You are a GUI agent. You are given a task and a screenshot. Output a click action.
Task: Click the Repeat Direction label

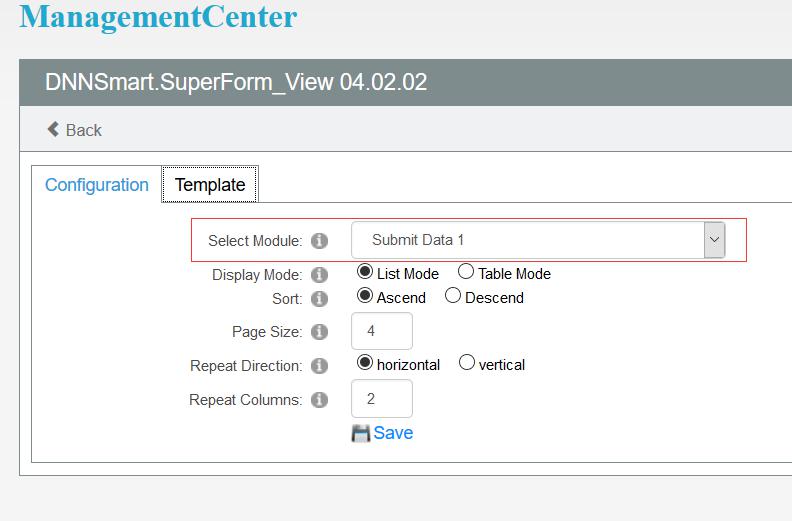pyautogui.click(x=246, y=366)
